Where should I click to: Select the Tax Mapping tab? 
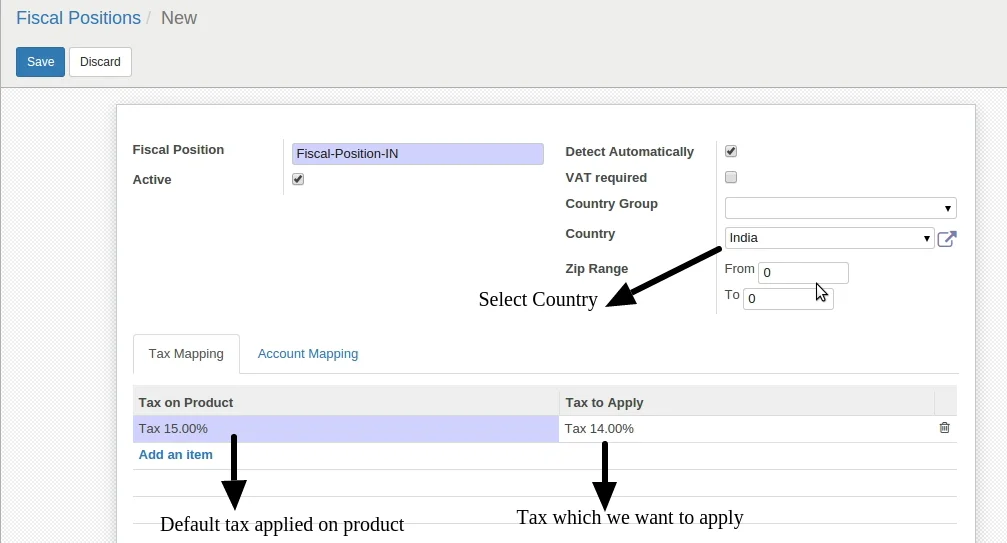(x=186, y=354)
